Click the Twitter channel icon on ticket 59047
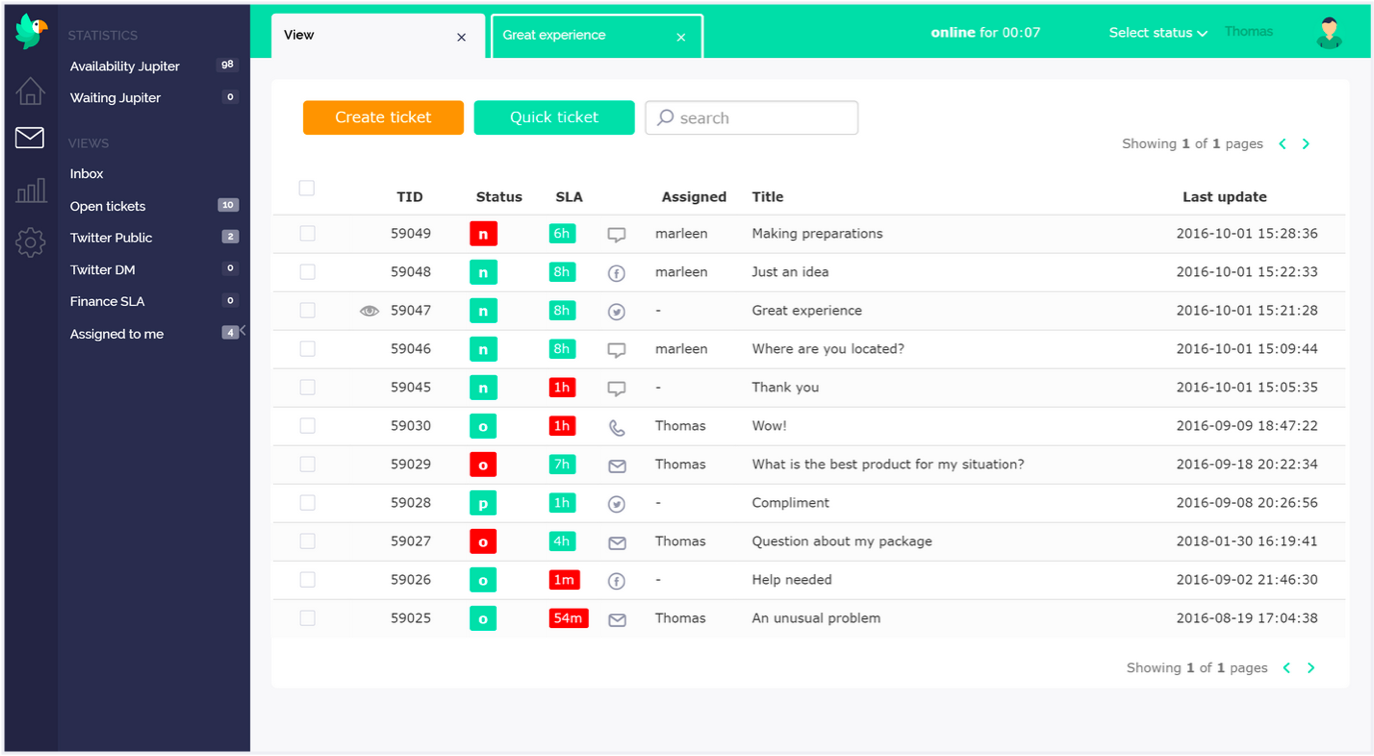This screenshot has width=1374, height=756. pos(617,310)
